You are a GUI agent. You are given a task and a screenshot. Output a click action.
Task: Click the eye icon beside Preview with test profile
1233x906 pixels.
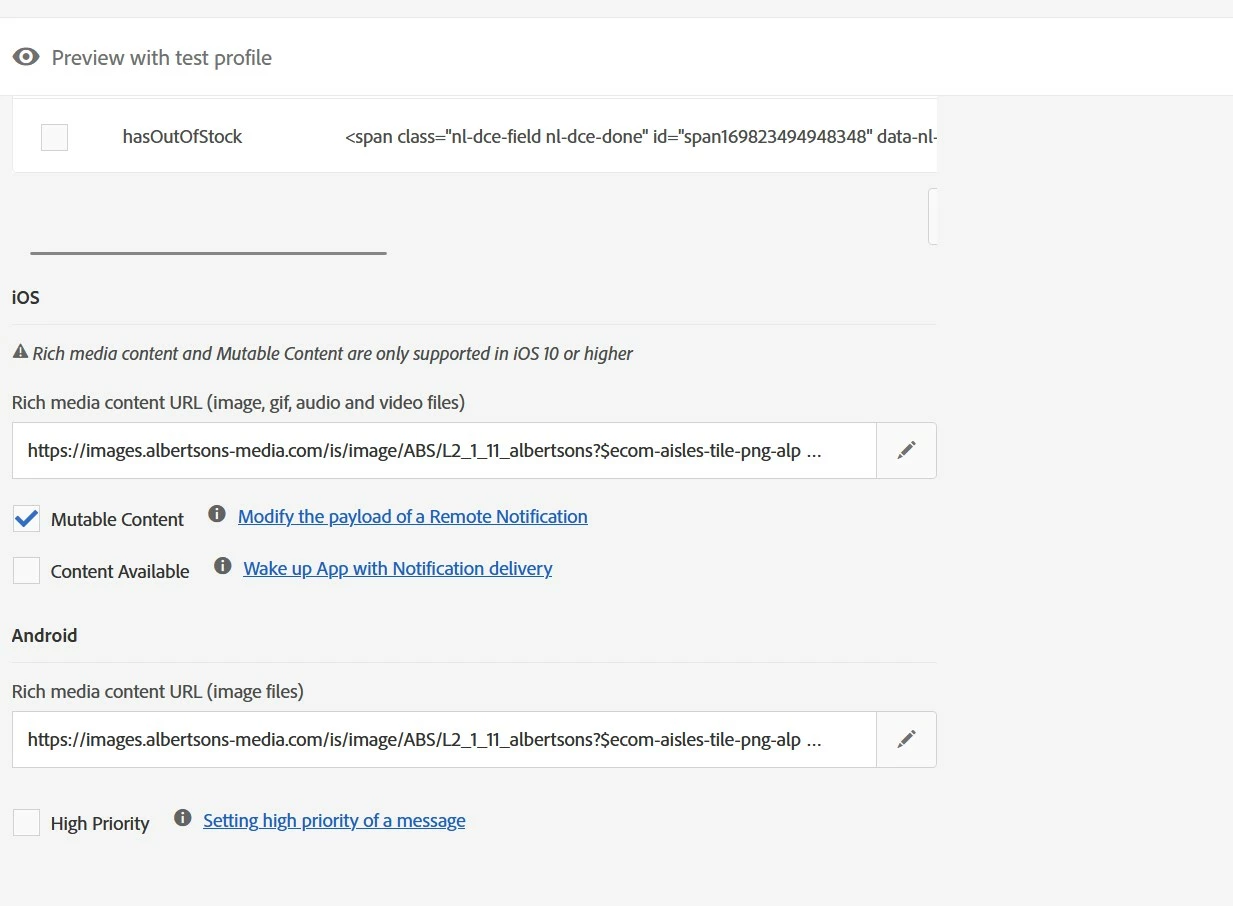pos(26,57)
